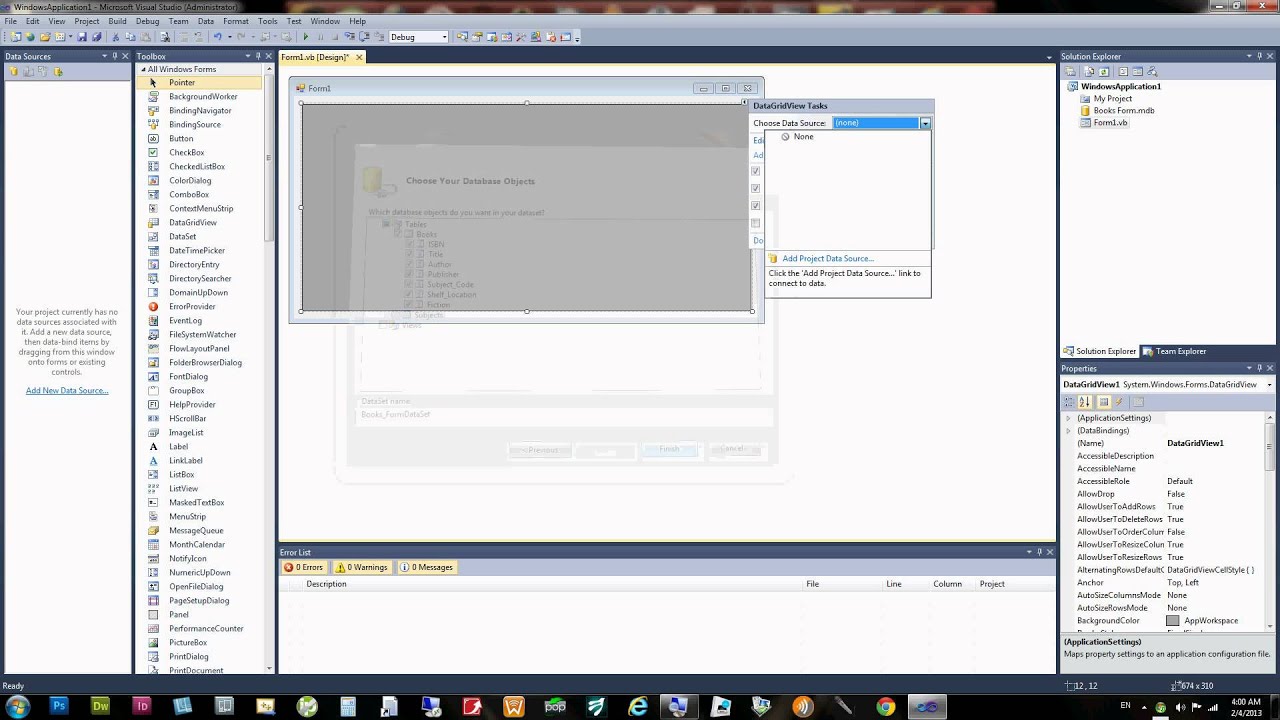Select the Pointer tool in Toolbox
Image resolution: width=1280 pixels, height=720 pixels.
198,83
